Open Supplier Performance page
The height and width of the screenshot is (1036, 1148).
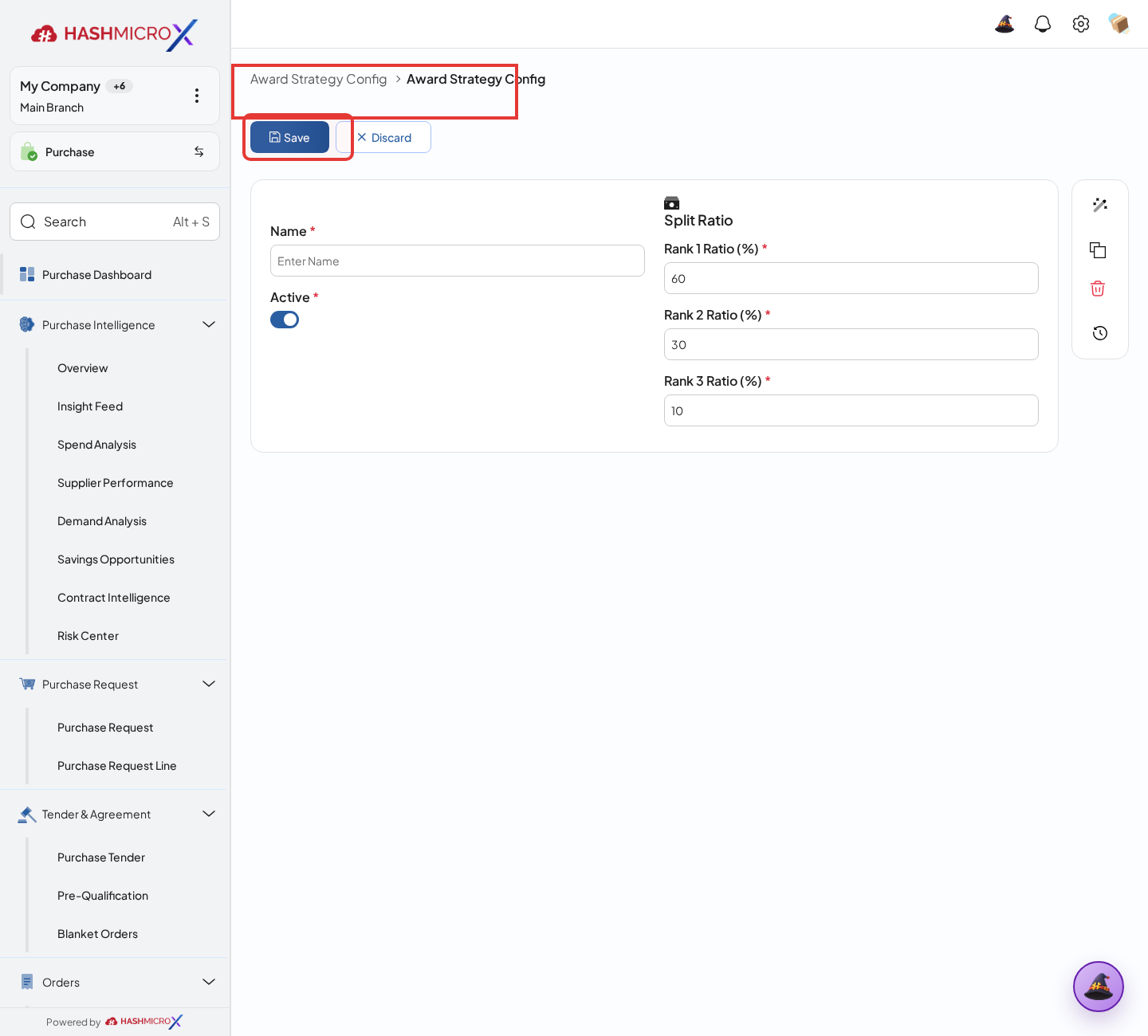pyautogui.click(x=115, y=483)
